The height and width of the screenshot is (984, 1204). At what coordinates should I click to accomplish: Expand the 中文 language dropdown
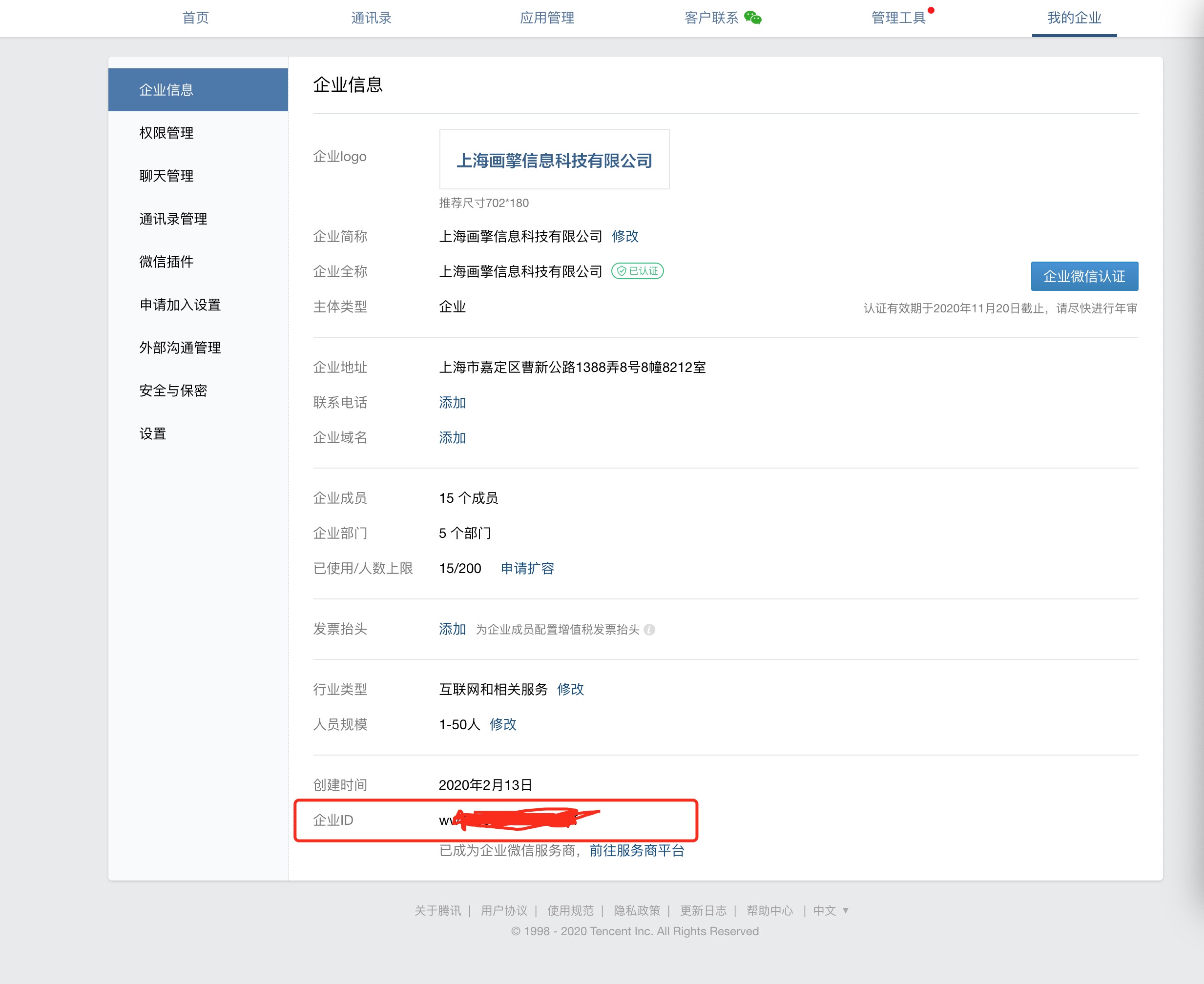[830, 910]
